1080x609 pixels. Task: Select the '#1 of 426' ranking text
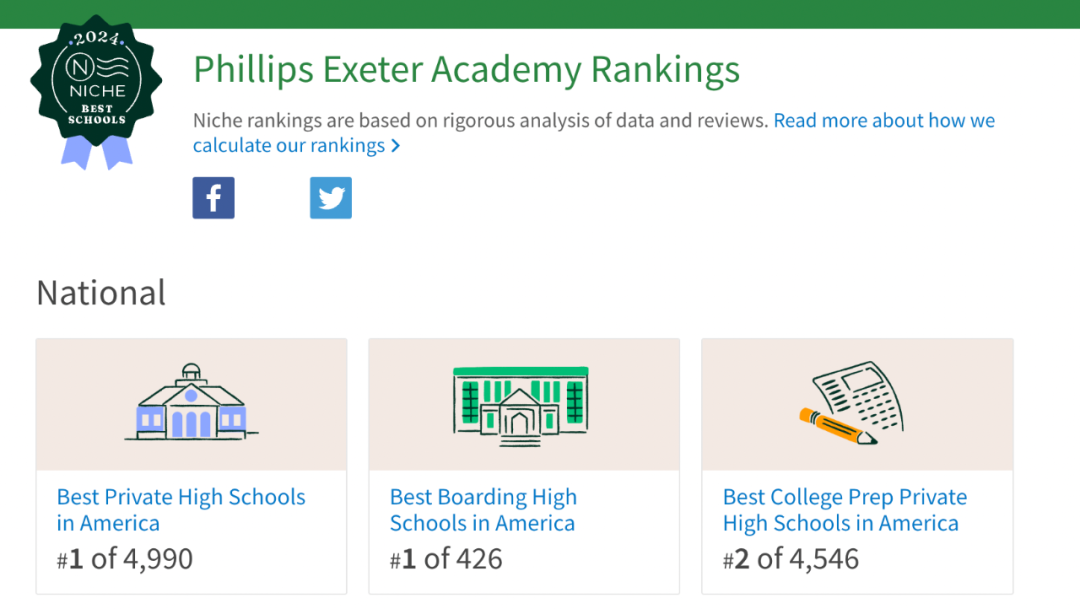click(446, 559)
